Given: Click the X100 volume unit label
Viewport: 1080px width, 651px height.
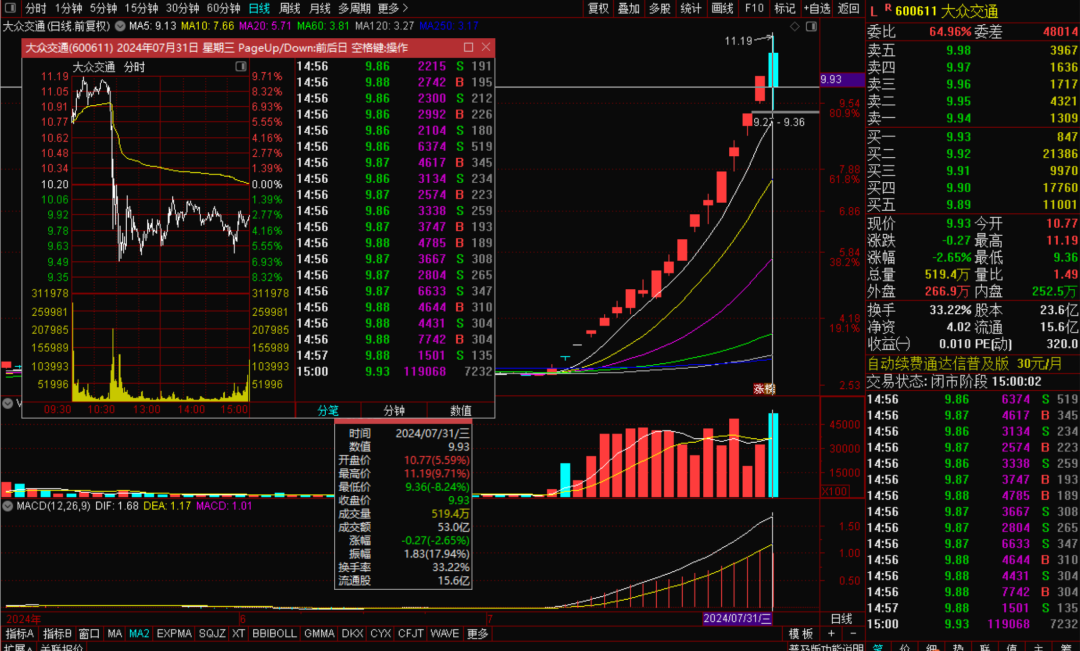Looking at the screenshot, I should tap(835, 491).
